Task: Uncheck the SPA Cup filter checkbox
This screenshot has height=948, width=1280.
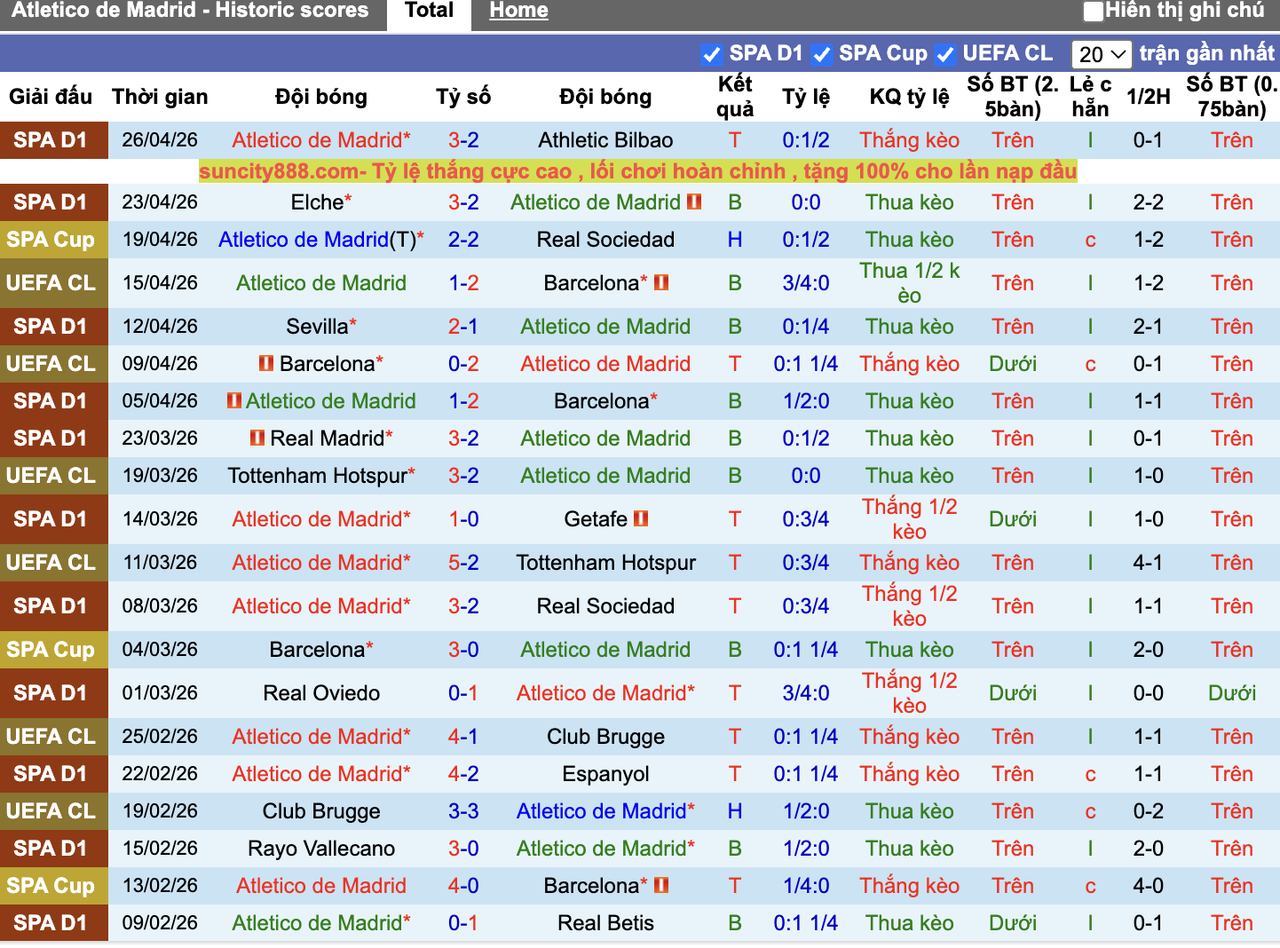Action: (822, 54)
